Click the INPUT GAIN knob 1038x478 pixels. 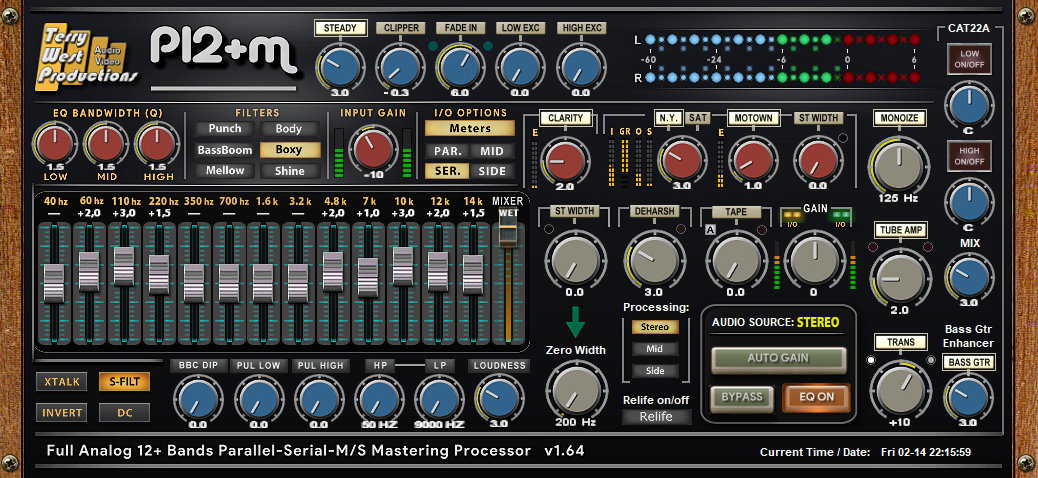click(375, 148)
